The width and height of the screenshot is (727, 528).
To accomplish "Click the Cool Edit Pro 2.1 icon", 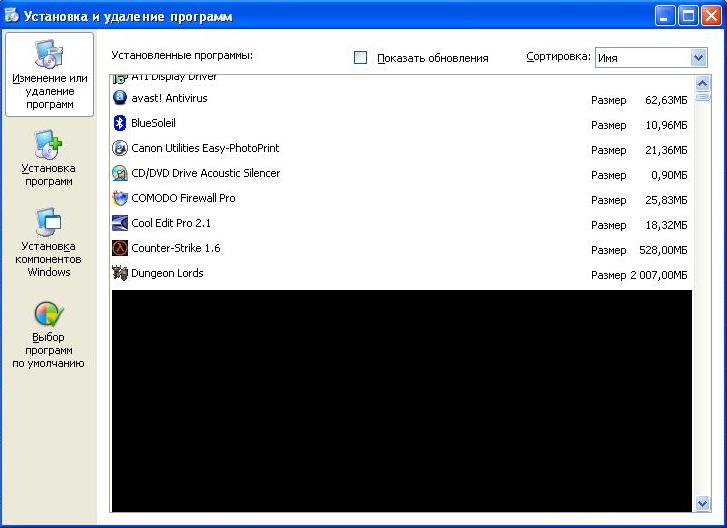I will (x=120, y=223).
